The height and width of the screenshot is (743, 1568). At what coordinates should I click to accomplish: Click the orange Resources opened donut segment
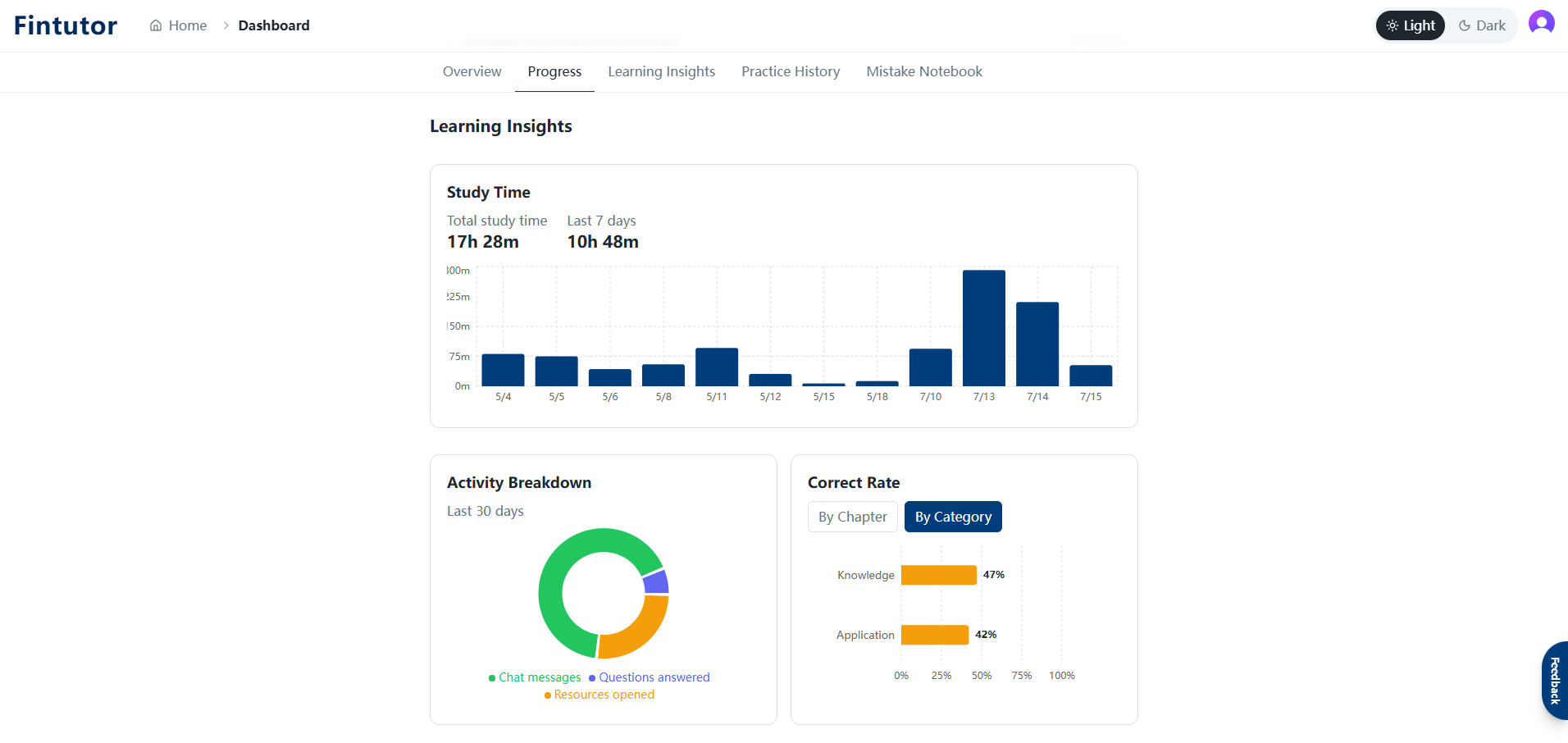point(644,632)
